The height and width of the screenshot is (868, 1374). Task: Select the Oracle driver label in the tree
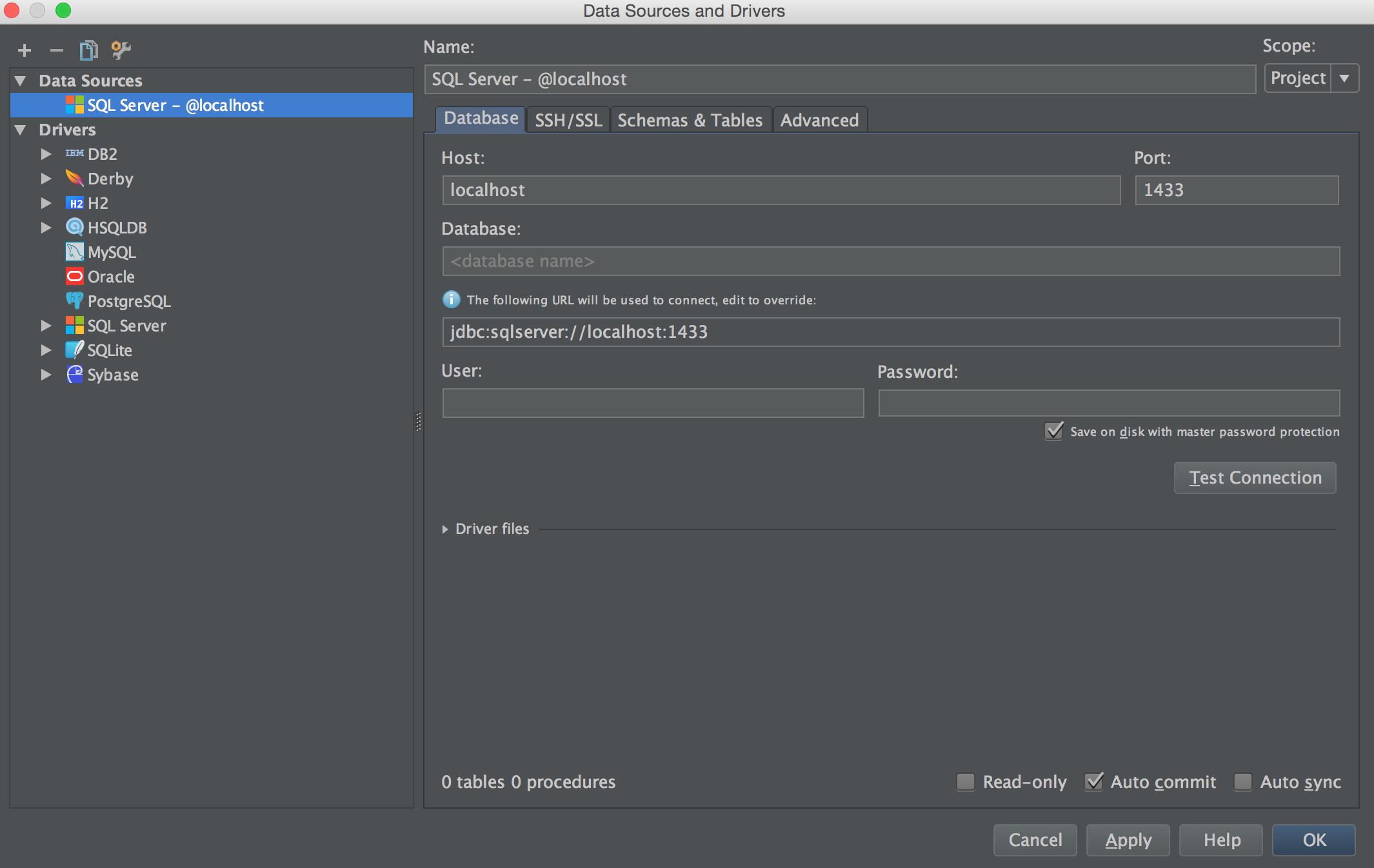111,277
